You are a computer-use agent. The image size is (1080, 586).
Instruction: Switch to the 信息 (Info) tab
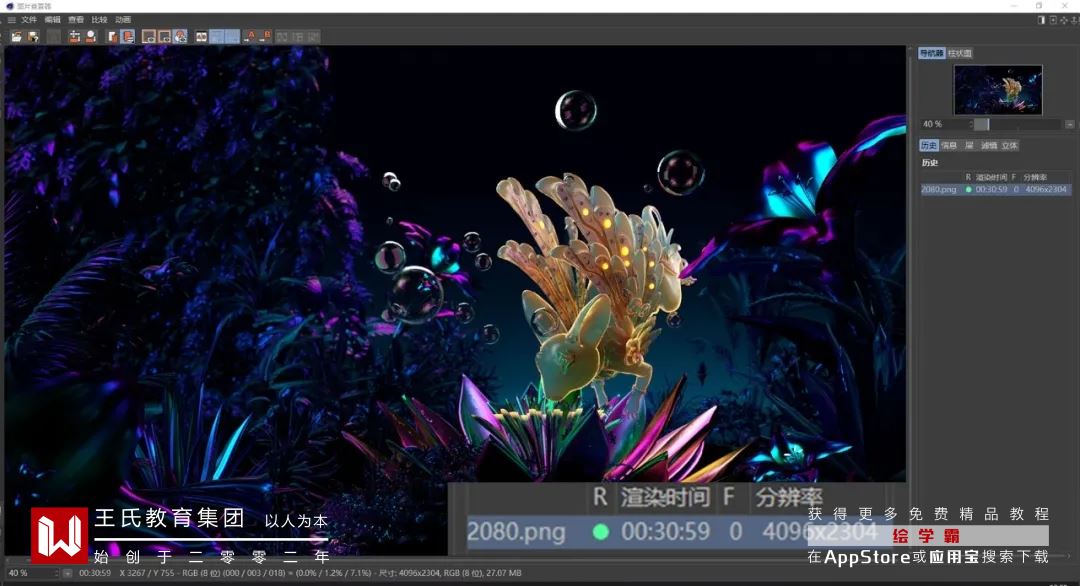(949, 145)
